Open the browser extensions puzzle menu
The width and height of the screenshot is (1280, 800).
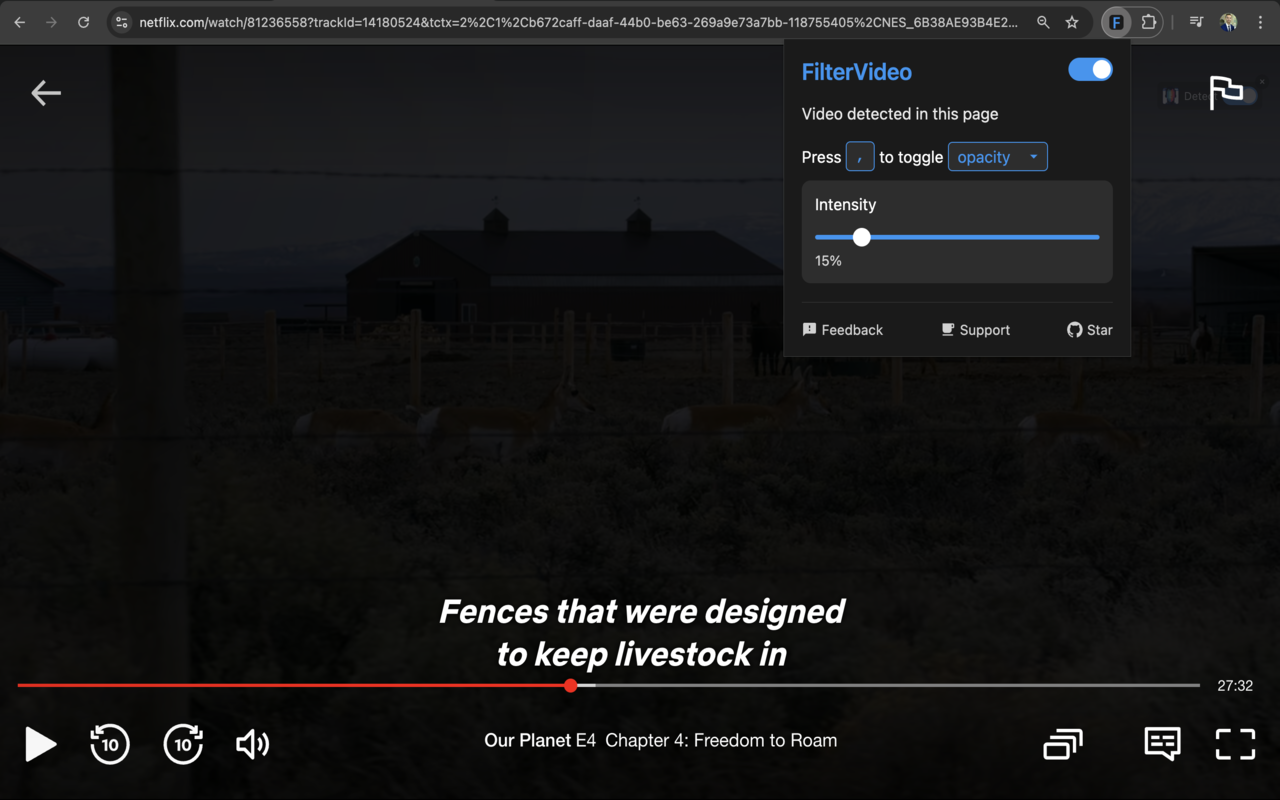tap(1149, 22)
